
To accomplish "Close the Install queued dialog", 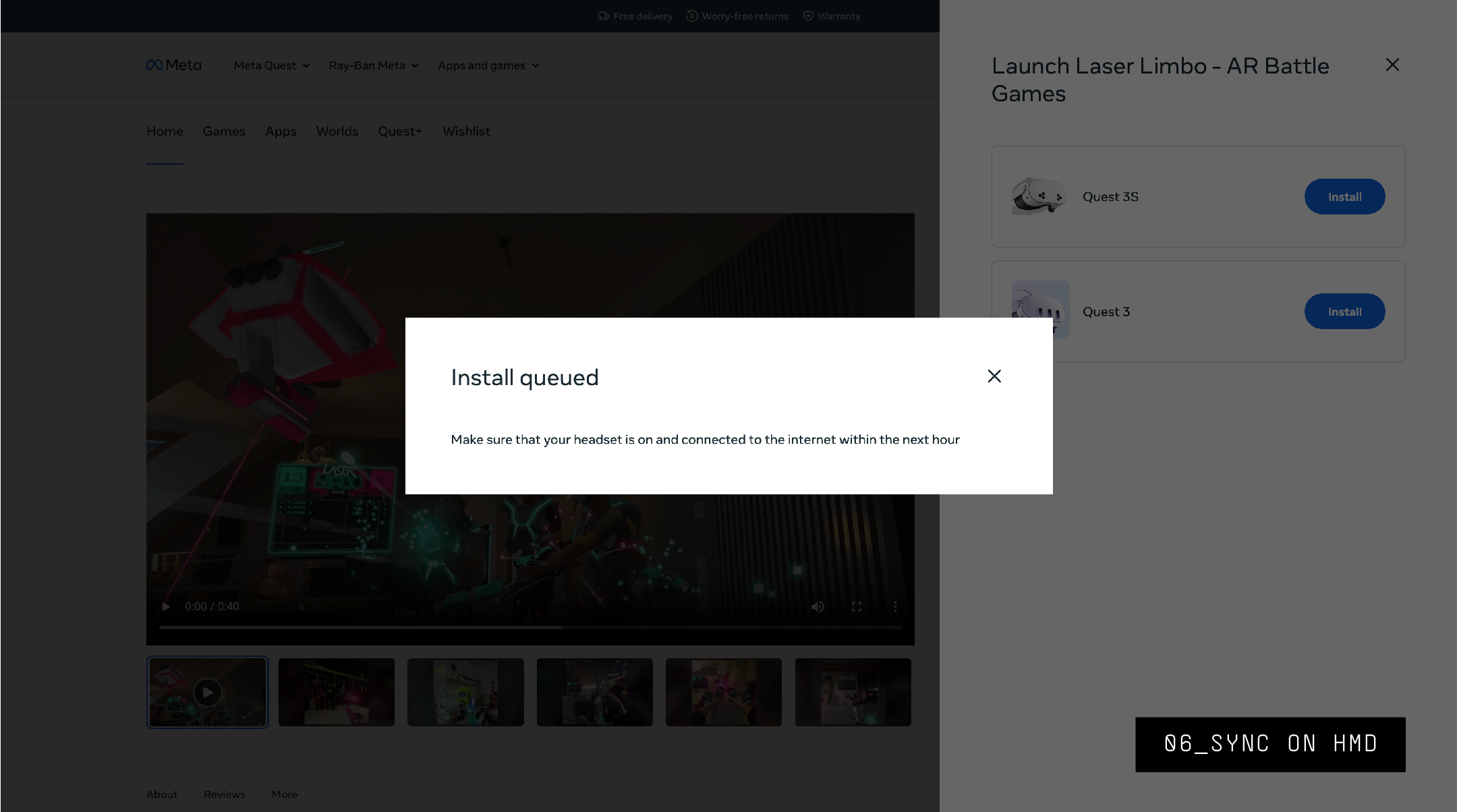I will [x=994, y=376].
